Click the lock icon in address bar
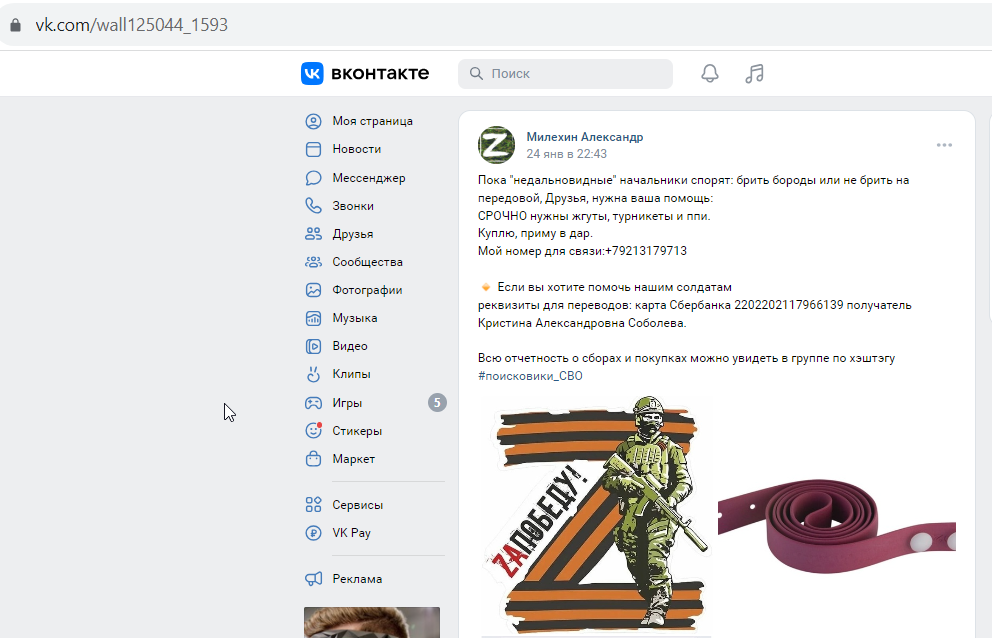Viewport: 992px width, 638px height. 16,25
